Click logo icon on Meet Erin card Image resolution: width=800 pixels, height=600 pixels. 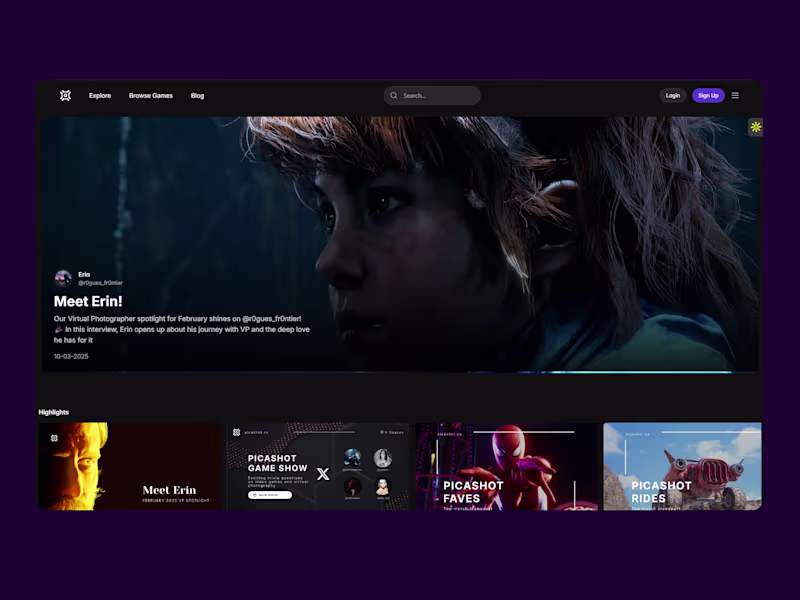tap(55, 438)
